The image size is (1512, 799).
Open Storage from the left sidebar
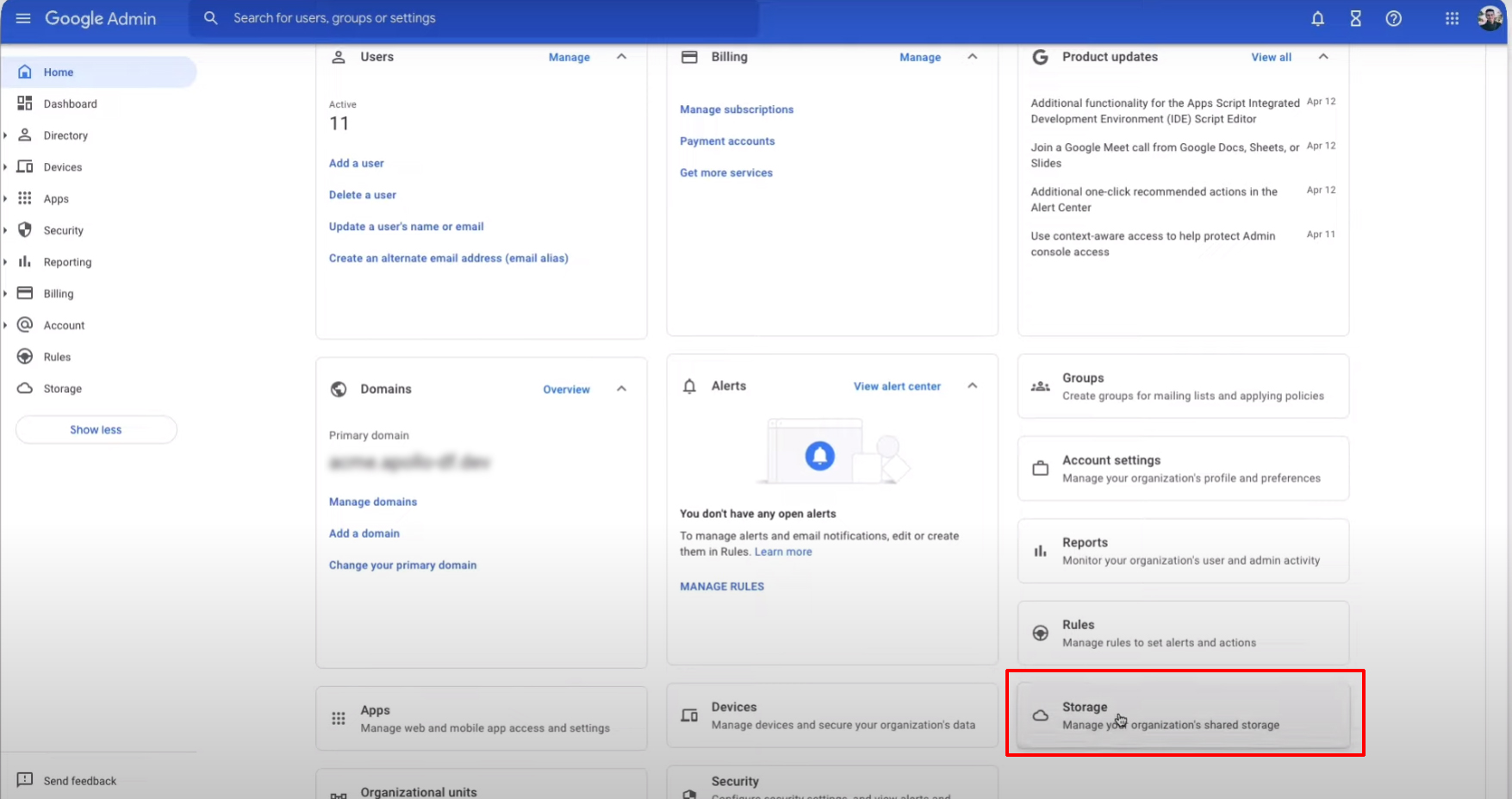(60, 388)
